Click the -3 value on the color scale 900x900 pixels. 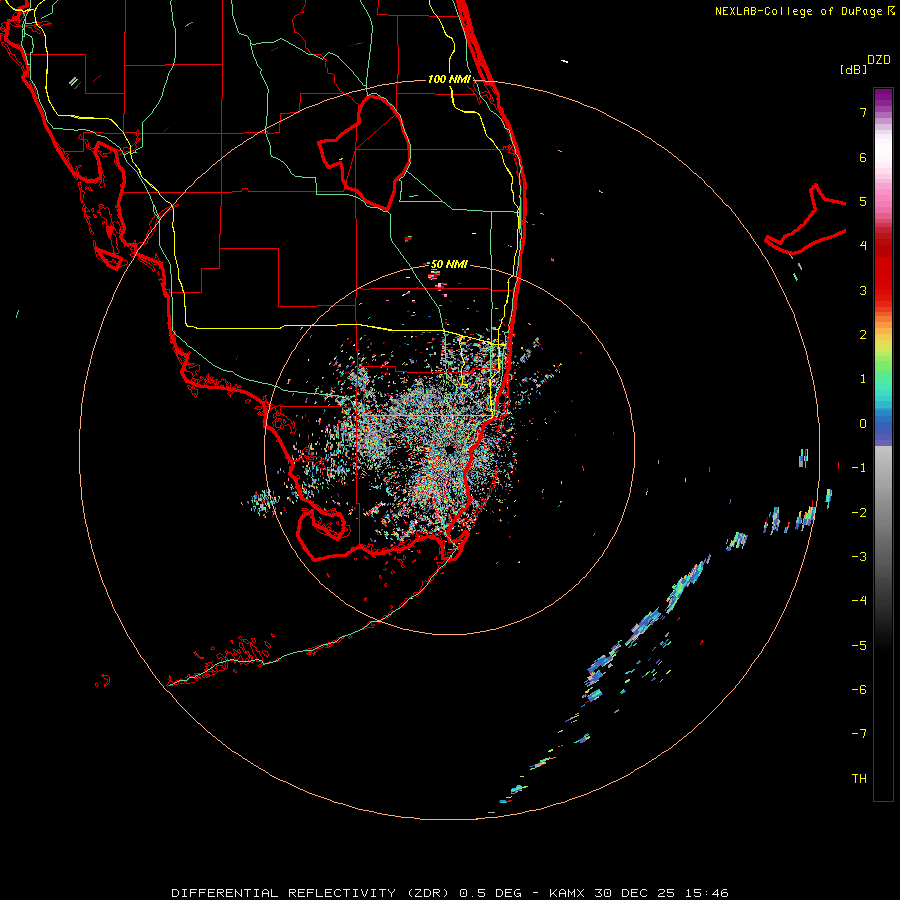click(x=859, y=556)
